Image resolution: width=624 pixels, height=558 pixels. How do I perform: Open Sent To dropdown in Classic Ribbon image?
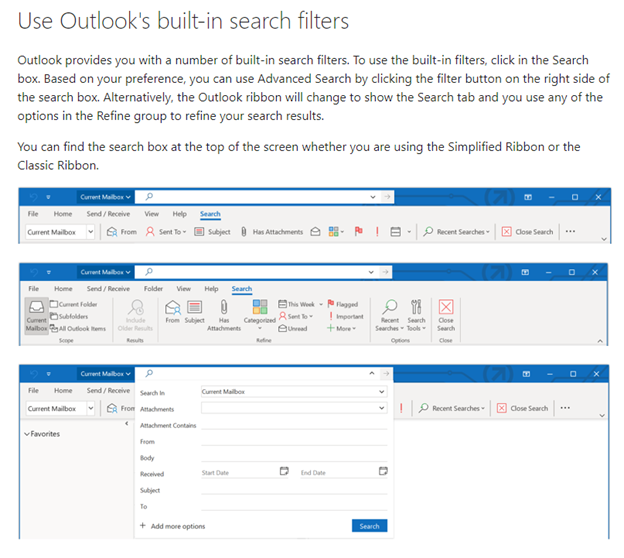pos(296,316)
